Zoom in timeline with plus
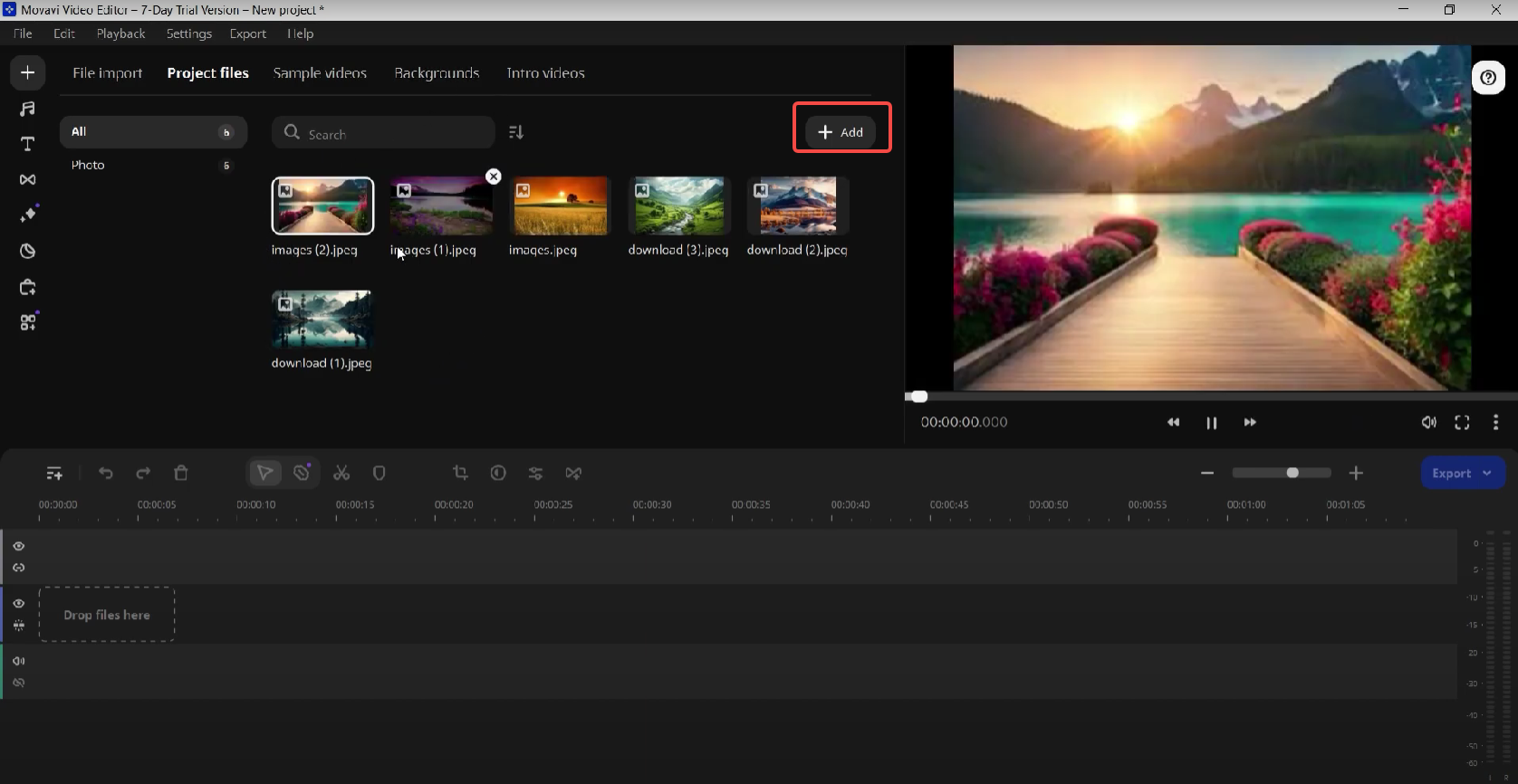Screen dimensions: 1518x784 point(1356,473)
